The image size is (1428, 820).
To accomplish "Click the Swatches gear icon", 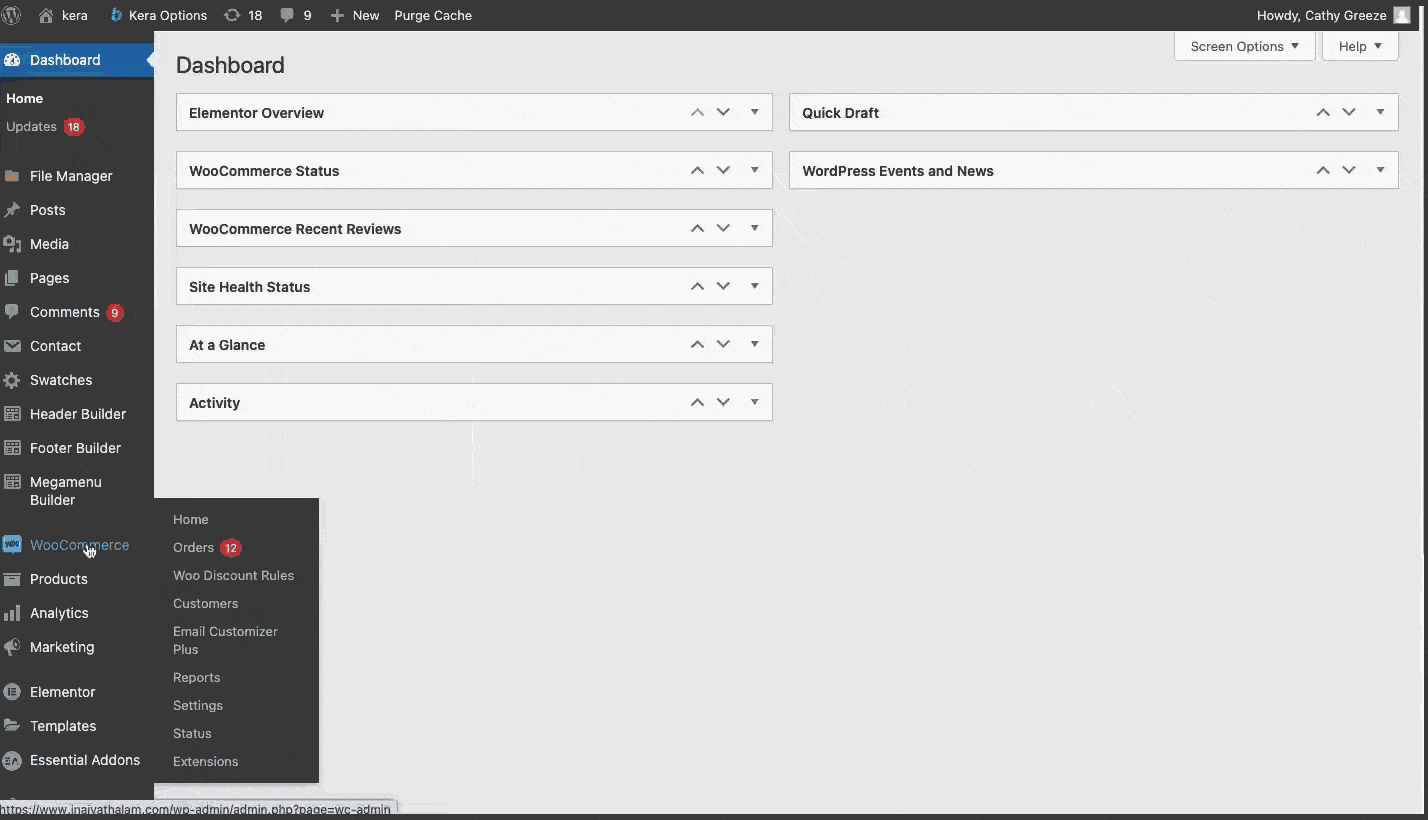I will 12,380.
